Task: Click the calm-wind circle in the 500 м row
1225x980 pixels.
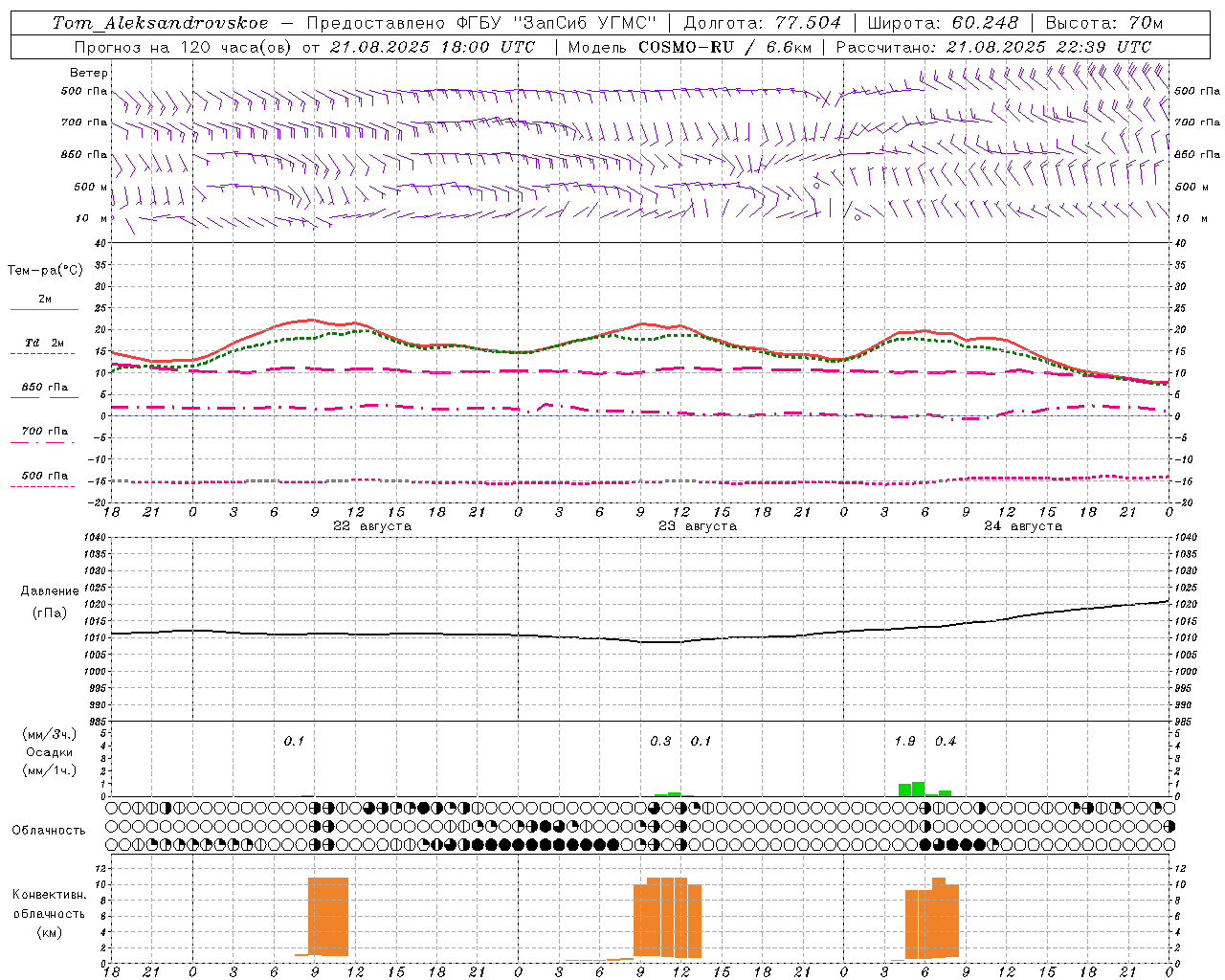Action: 816,186
